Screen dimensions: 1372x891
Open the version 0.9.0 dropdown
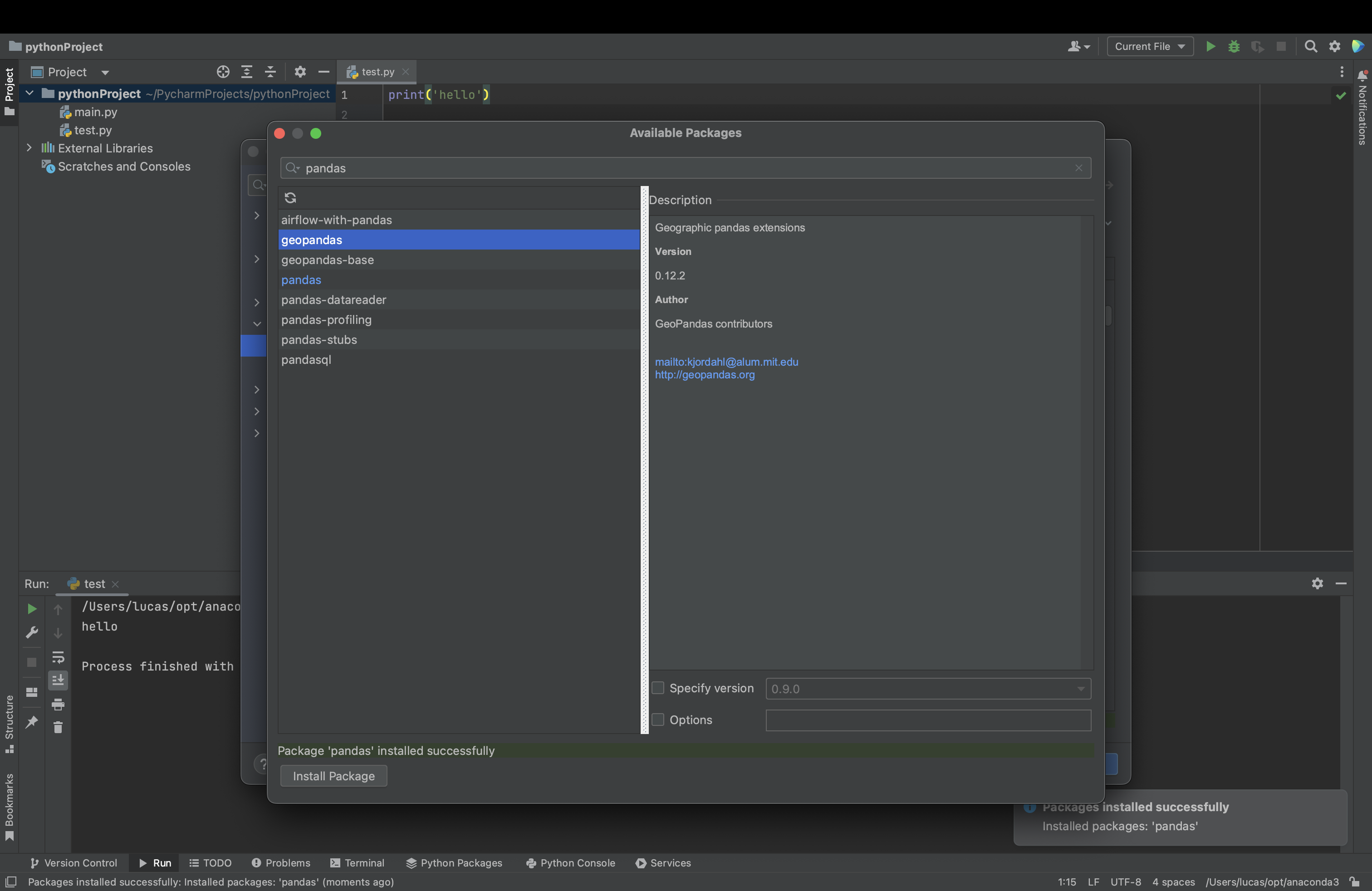pos(927,689)
